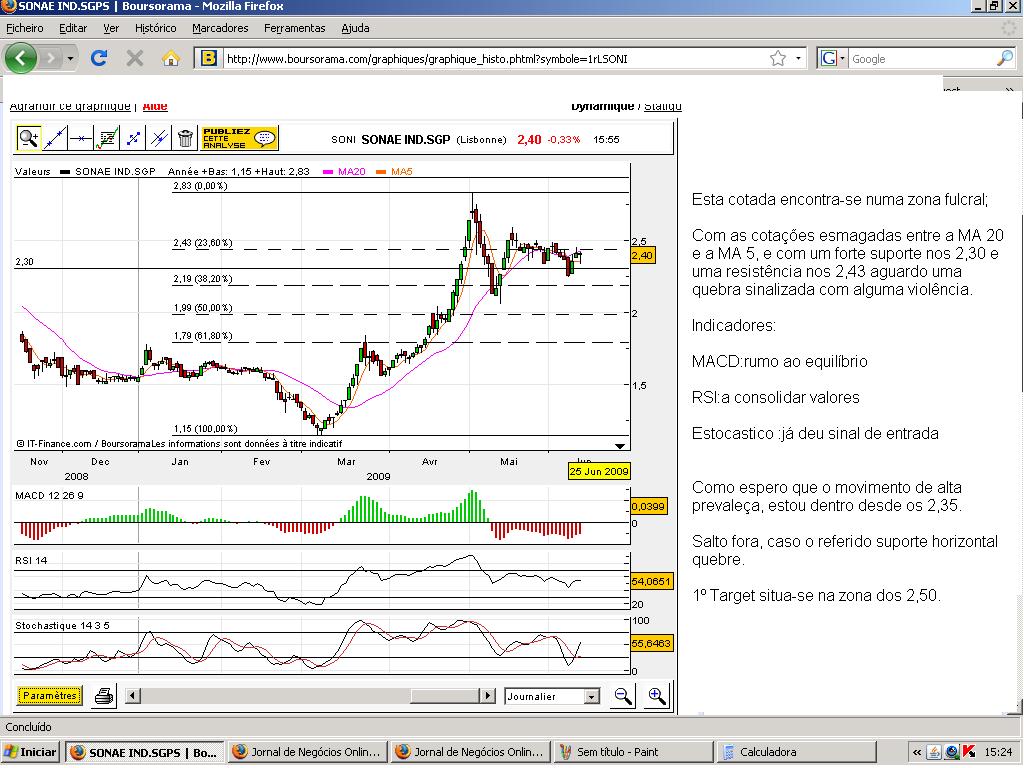Viewport: 1024px width, 768px height.
Task: Click the stop loading X icon
Action: coord(135,58)
